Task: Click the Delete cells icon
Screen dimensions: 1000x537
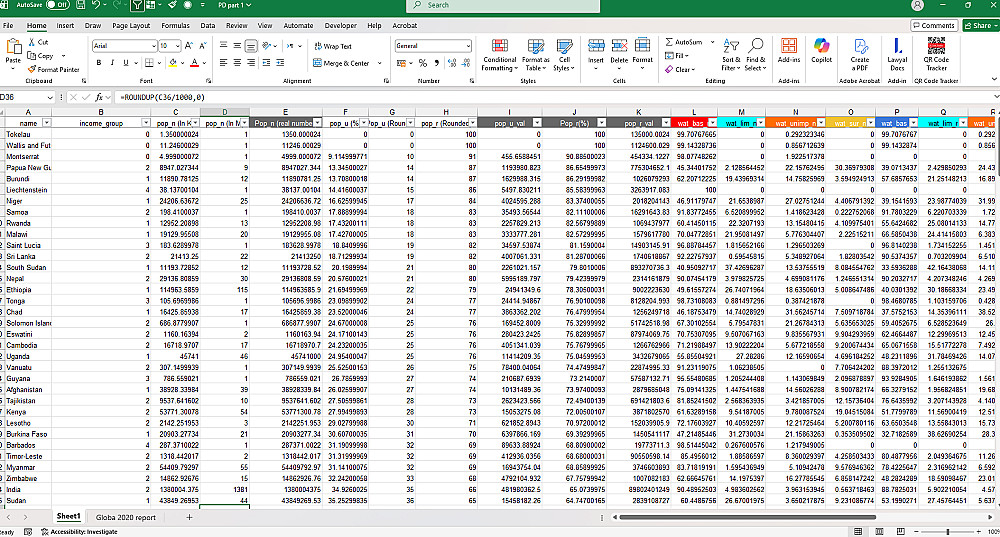Action: (x=619, y=46)
